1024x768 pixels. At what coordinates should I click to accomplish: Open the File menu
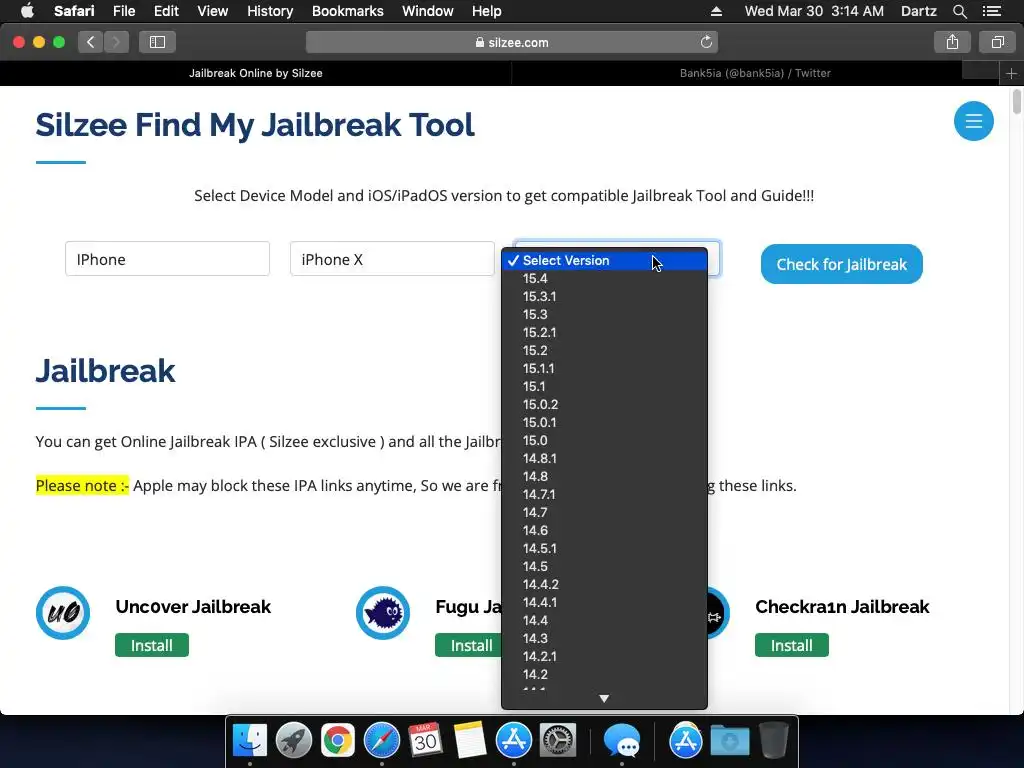[123, 11]
